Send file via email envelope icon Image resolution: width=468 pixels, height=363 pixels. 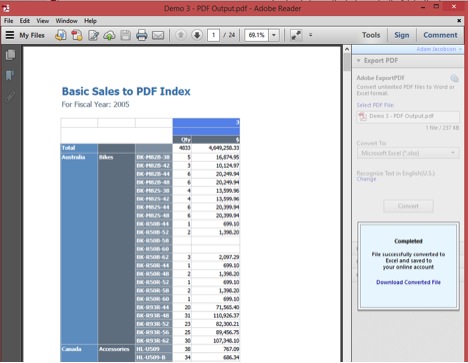(x=158, y=35)
